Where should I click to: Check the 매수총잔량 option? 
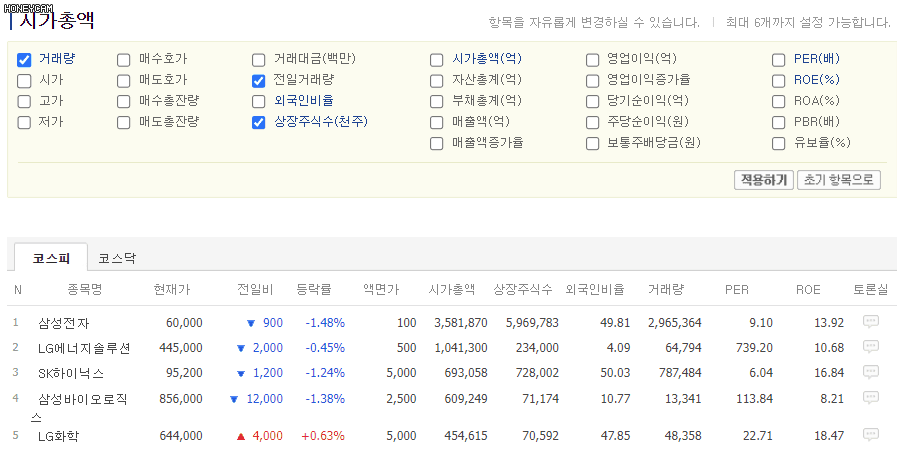point(124,102)
